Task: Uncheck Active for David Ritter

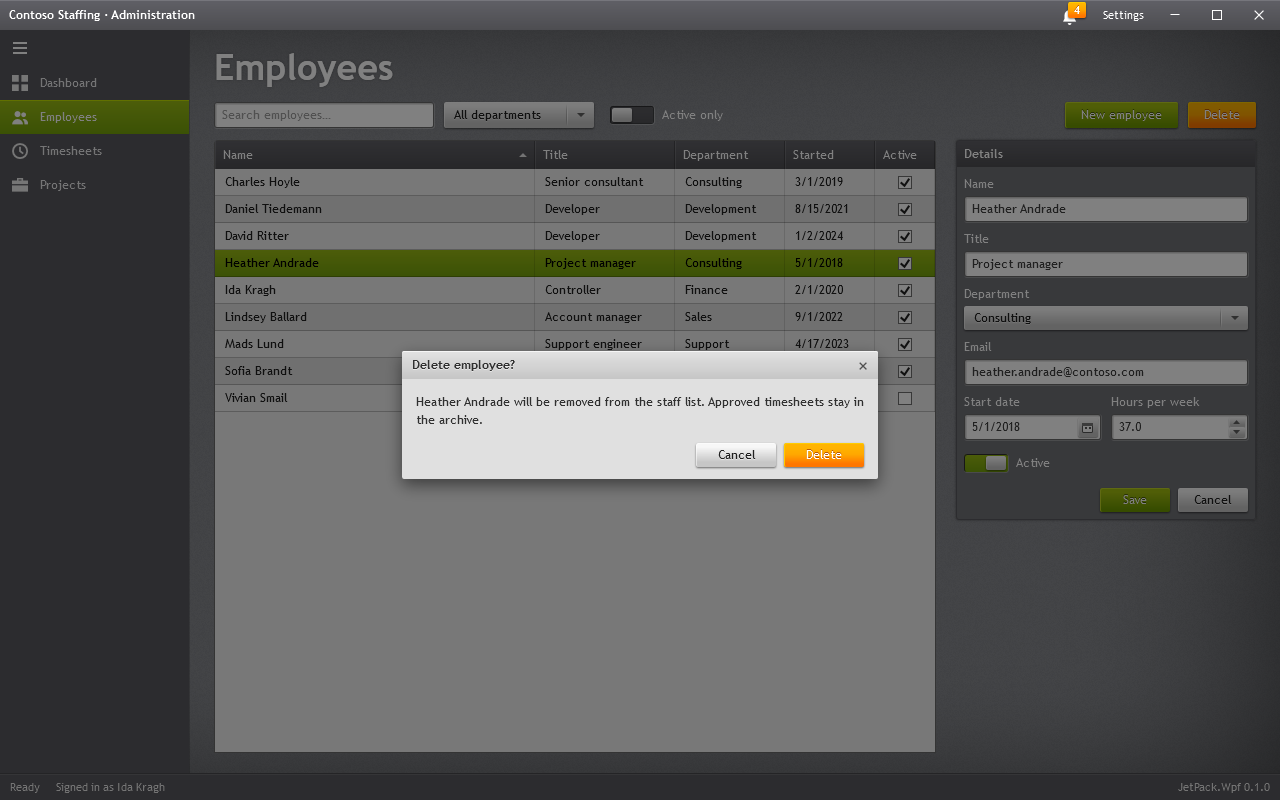Action: click(905, 237)
